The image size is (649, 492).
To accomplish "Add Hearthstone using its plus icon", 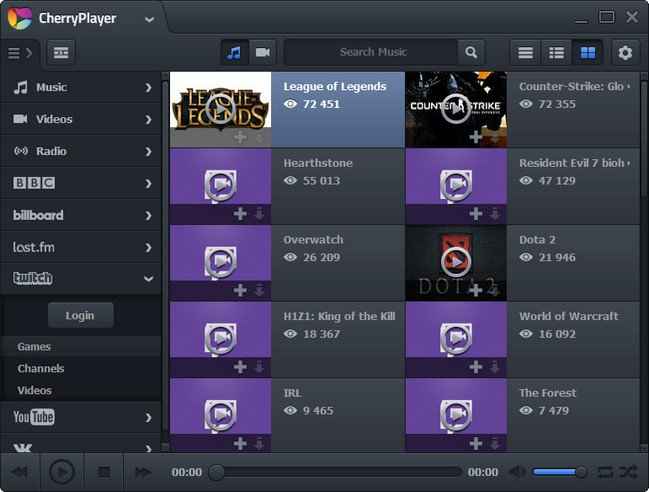I will tap(240, 213).
